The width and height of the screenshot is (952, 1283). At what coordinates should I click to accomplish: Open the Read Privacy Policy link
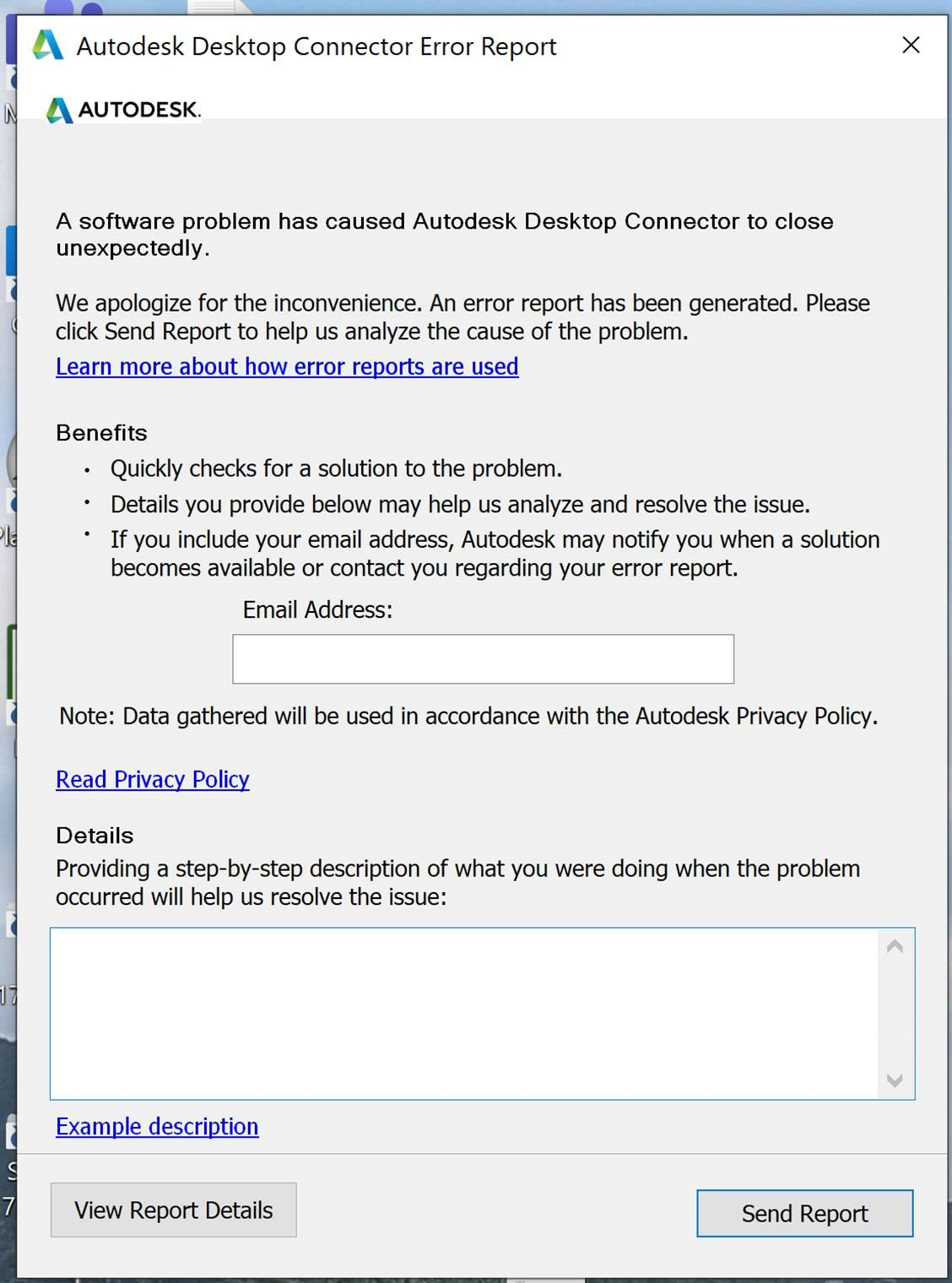tap(153, 779)
